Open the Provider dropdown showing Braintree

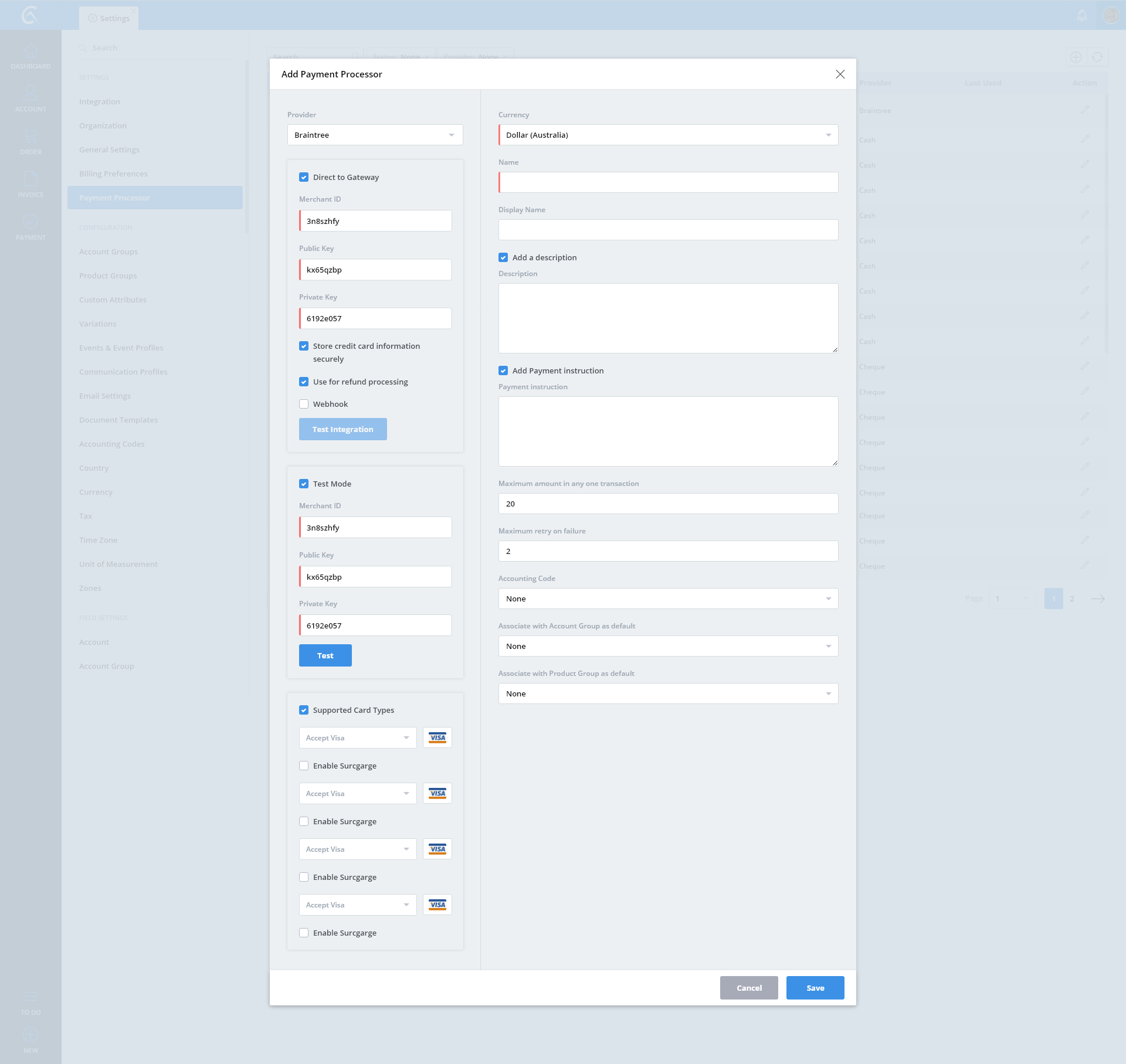pyautogui.click(x=375, y=135)
